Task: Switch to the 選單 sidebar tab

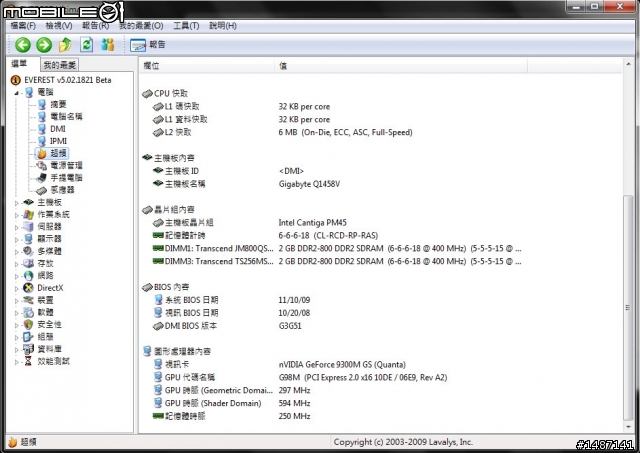Action: (x=19, y=64)
